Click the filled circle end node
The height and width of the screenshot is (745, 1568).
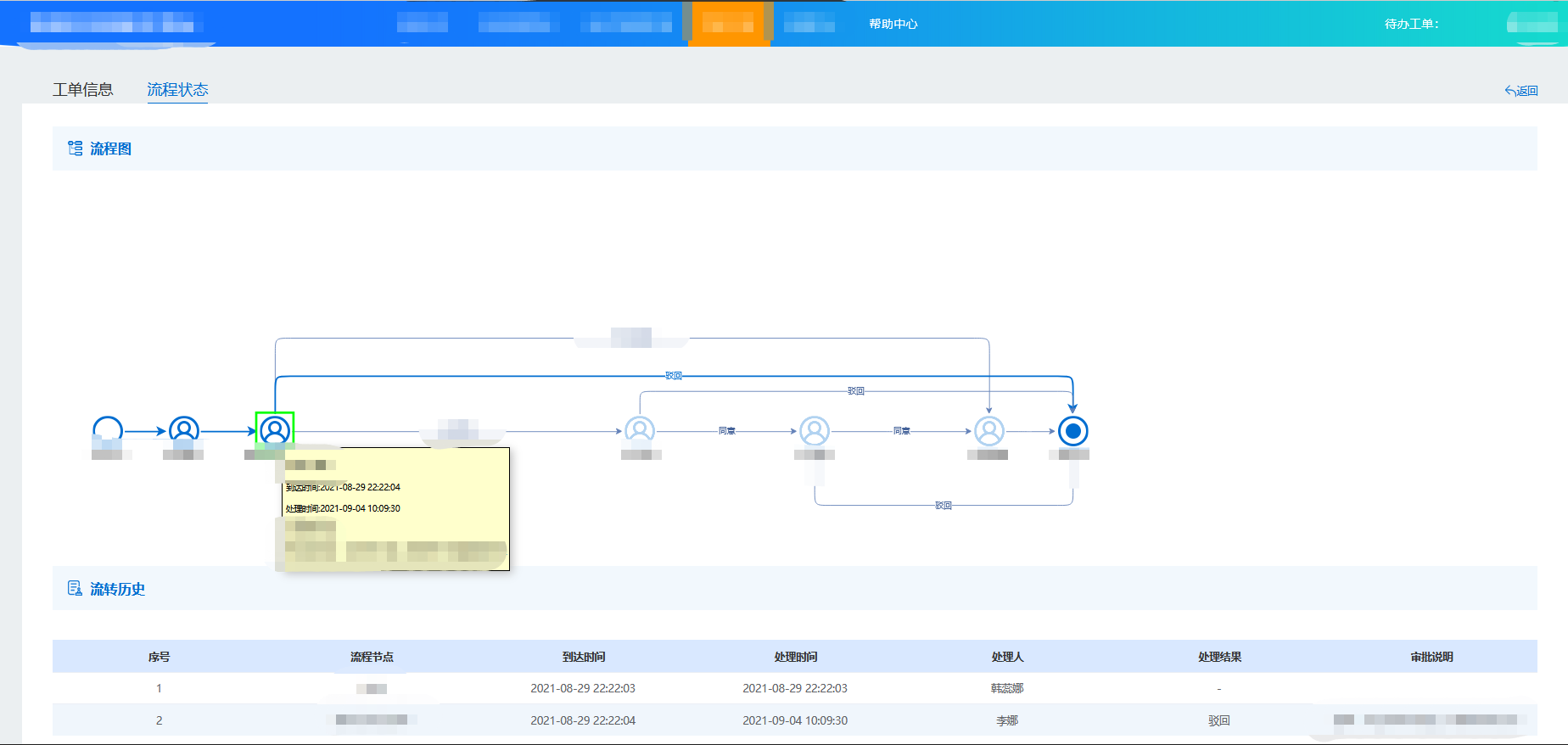point(1073,431)
